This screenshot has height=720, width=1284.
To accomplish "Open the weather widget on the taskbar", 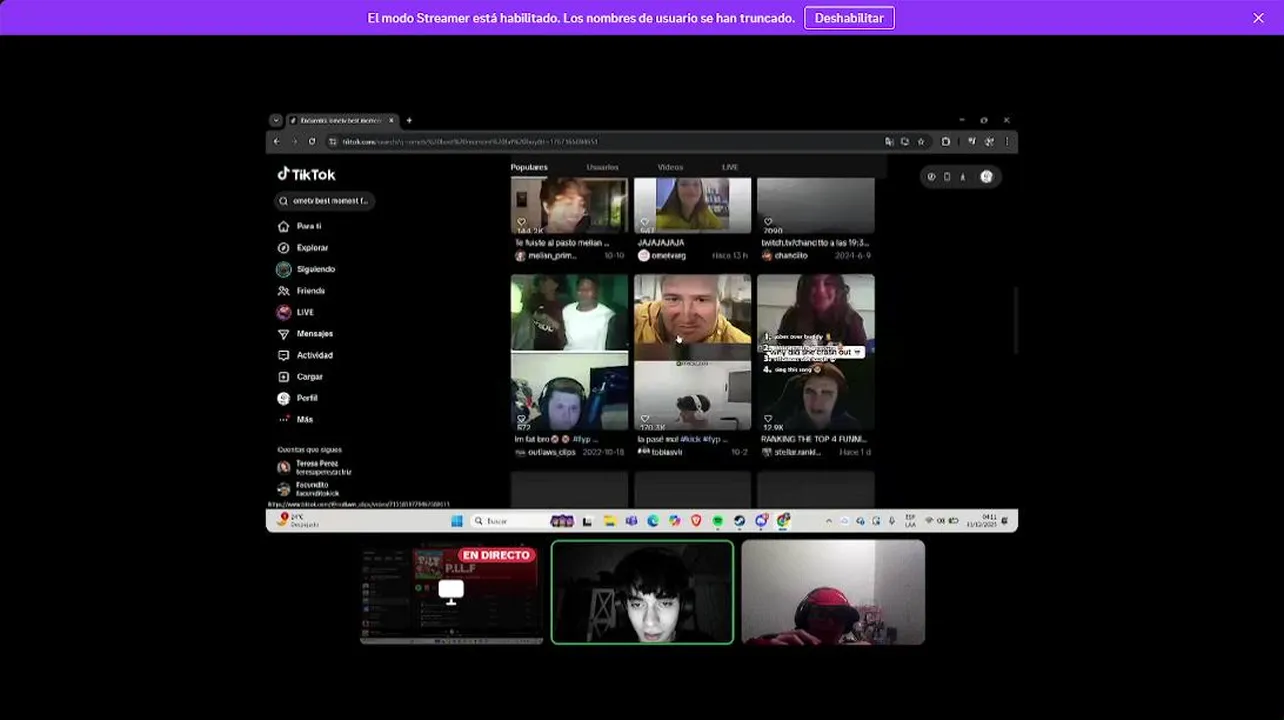I will pos(297,521).
